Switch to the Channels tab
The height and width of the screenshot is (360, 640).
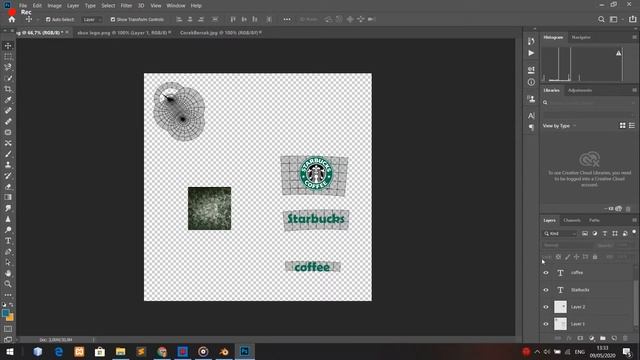(x=571, y=220)
